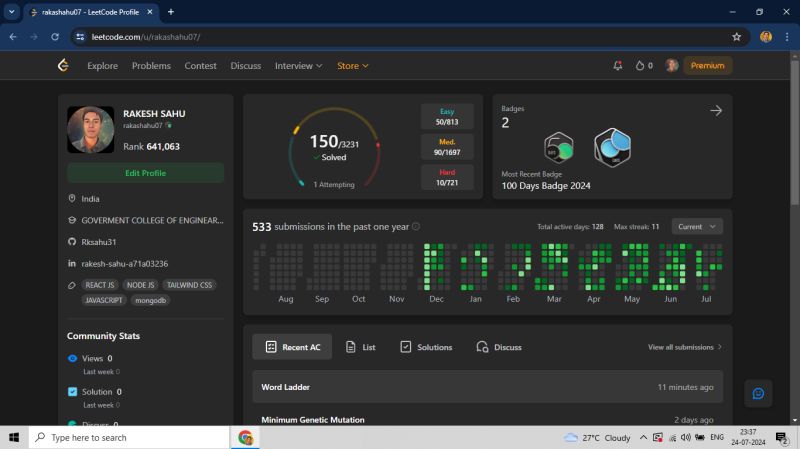Click the solved problems progress ring
The width and height of the screenshot is (800, 449).
[x=335, y=148]
